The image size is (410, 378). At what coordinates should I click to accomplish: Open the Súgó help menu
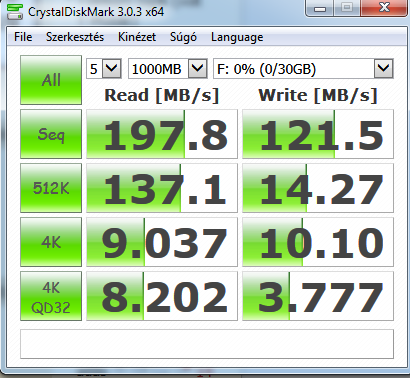tap(183, 37)
